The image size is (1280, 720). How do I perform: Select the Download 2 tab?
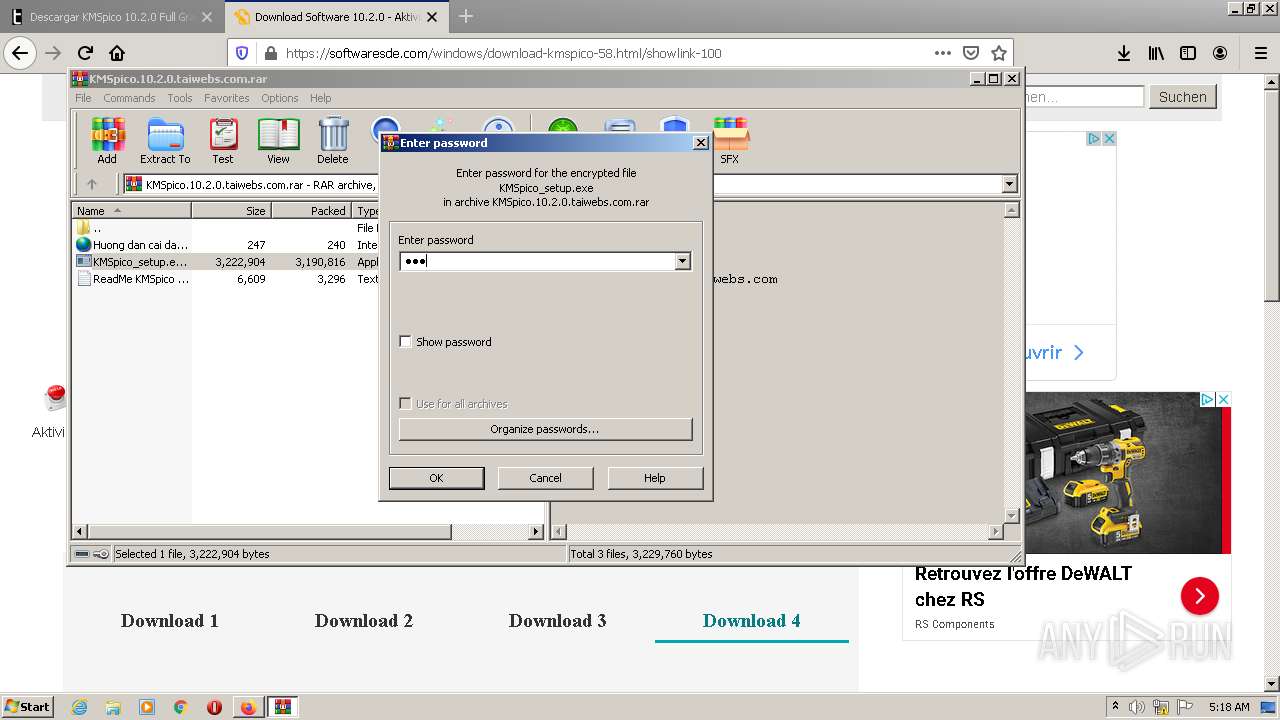click(x=364, y=621)
